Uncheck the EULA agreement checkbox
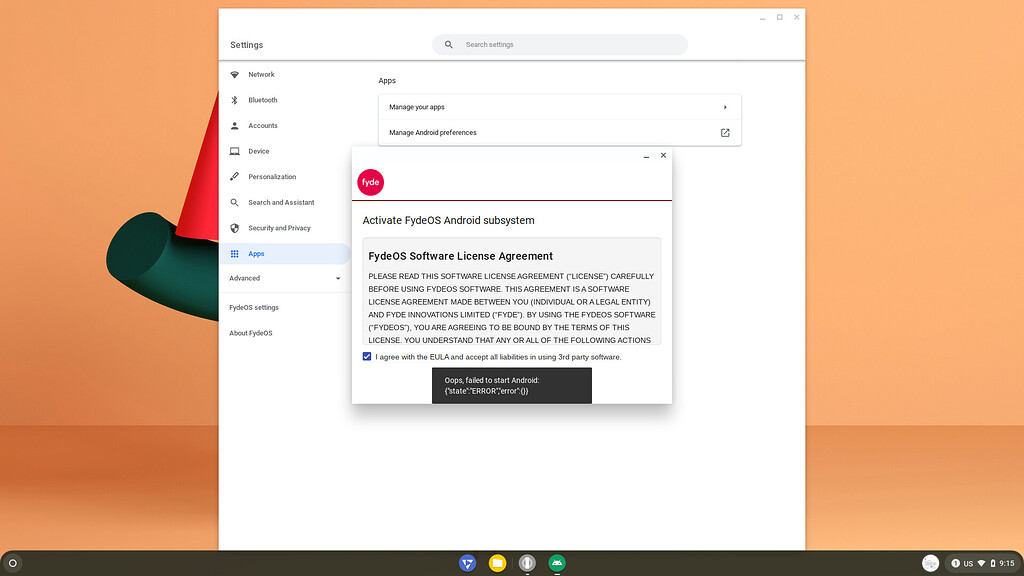The image size is (1024, 576). (x=367, y=357)
